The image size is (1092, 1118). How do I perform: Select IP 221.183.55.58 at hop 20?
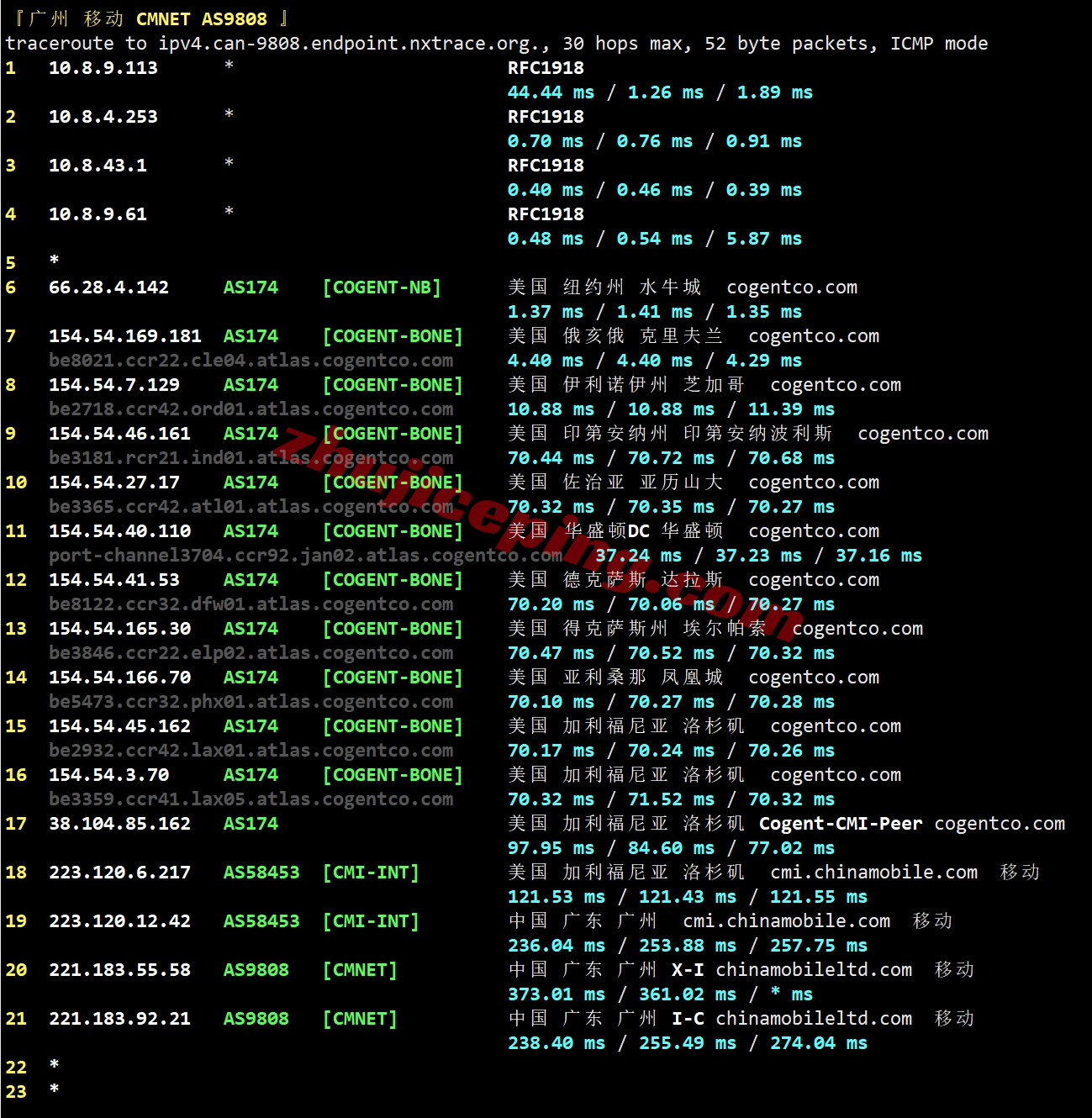tap(119, 970)
